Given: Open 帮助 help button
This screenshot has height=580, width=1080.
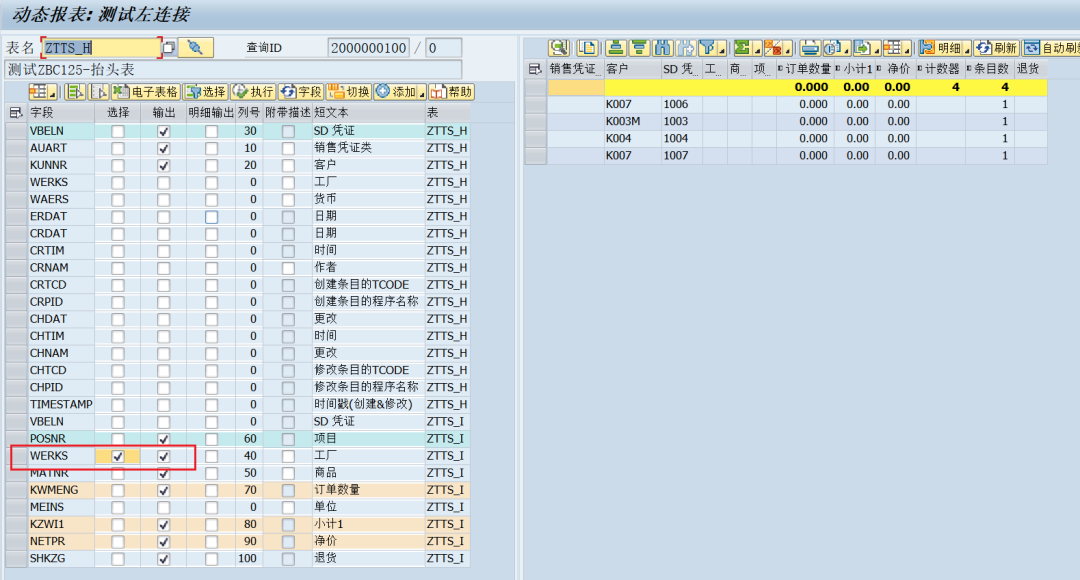Looking at the screenshot, I should (x=451, y=92).
